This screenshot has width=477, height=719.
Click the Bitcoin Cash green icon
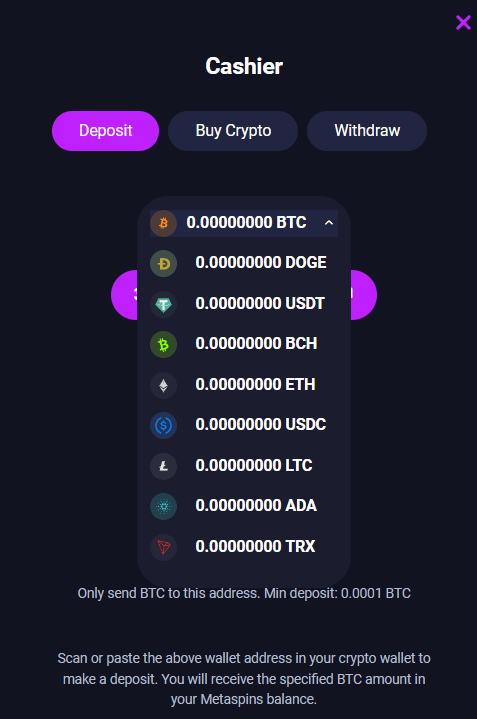[x=163, y=344]
